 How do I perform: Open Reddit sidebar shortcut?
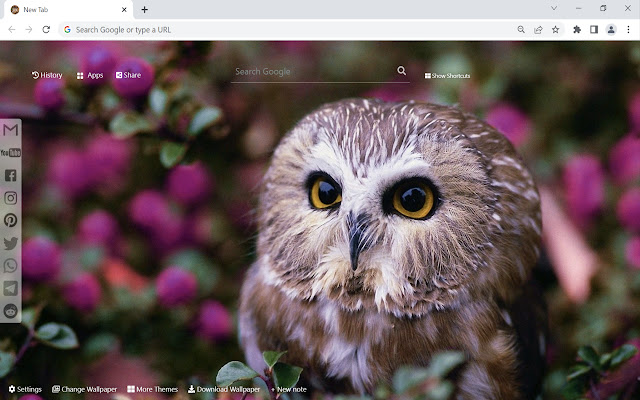point(11,311)
